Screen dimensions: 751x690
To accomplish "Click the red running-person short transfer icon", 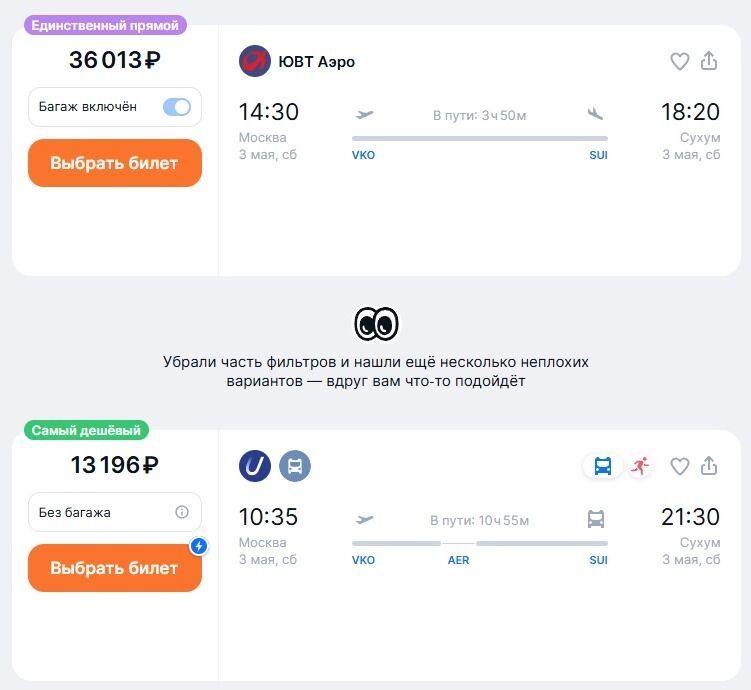I will (x=640, y=466).
